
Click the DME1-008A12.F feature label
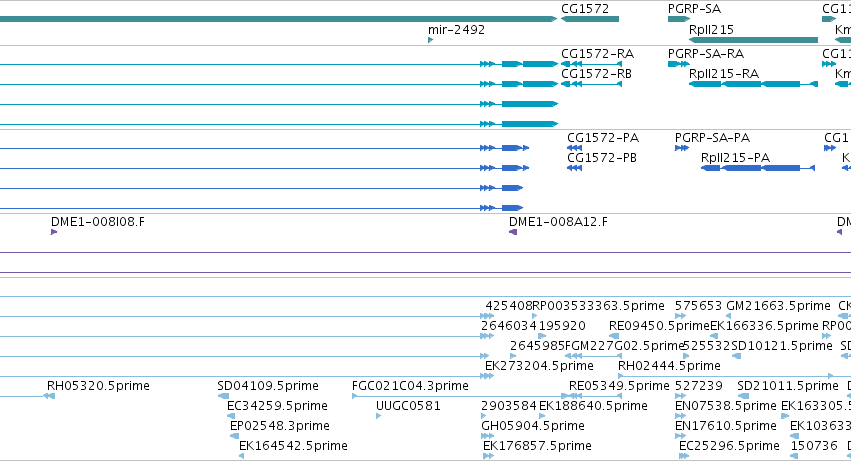click(558, 222)
